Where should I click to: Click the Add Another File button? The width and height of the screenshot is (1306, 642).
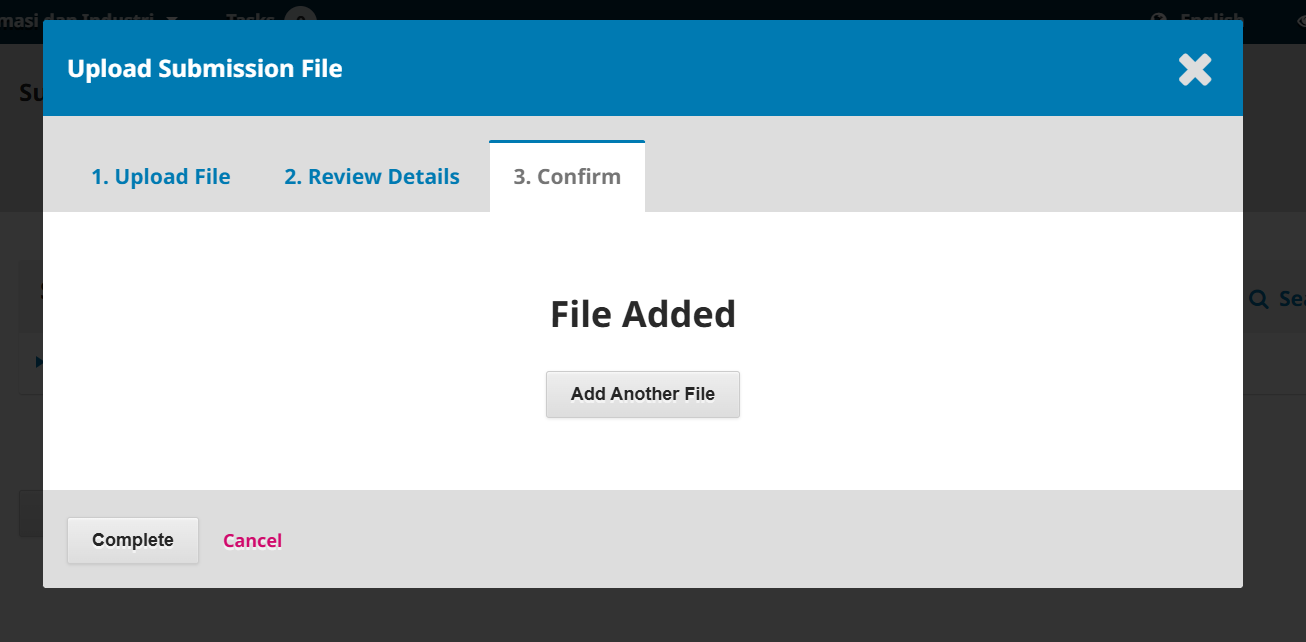click(642, 394)
